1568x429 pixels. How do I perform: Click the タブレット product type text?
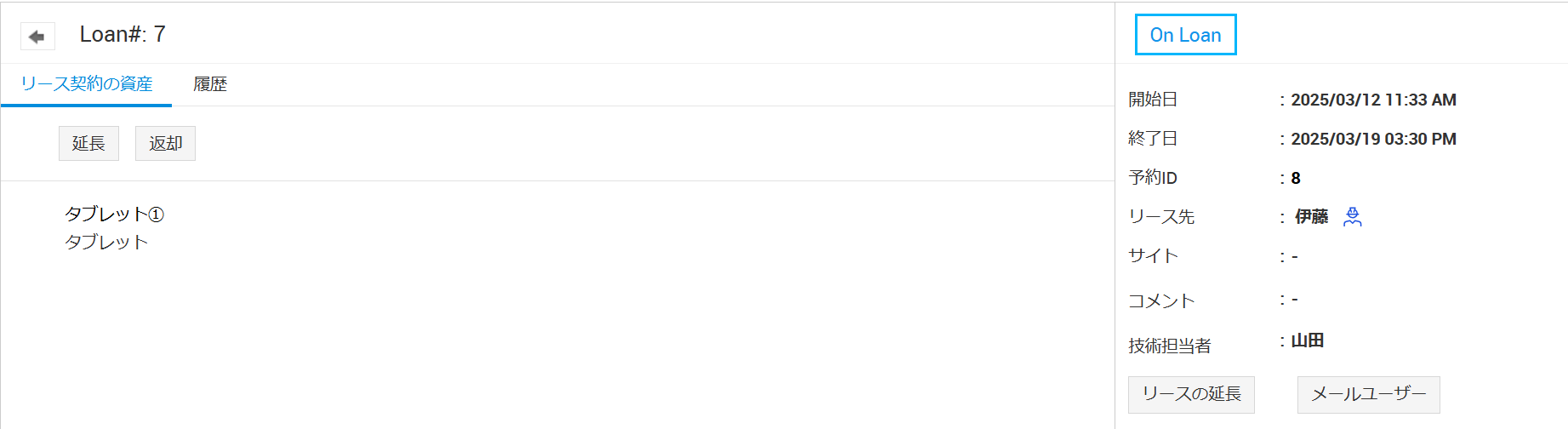(x=106, y=242)
